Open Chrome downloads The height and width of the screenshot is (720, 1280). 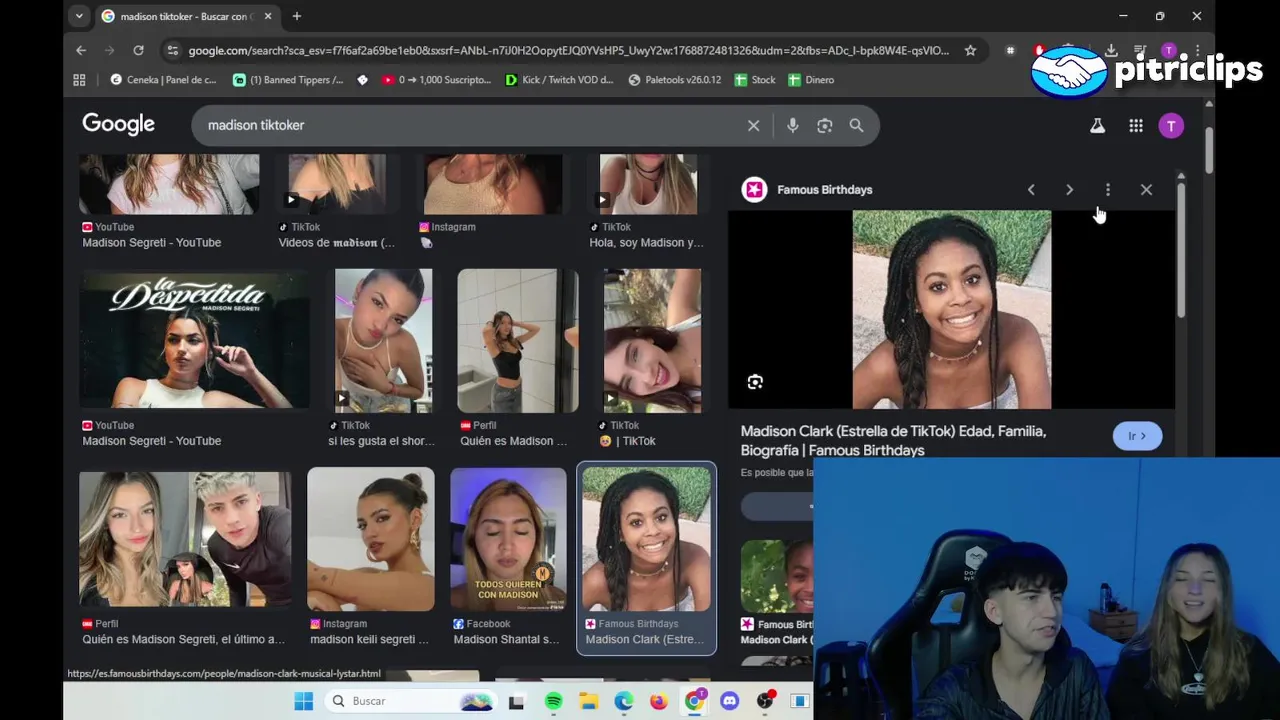click(1111, 50)
